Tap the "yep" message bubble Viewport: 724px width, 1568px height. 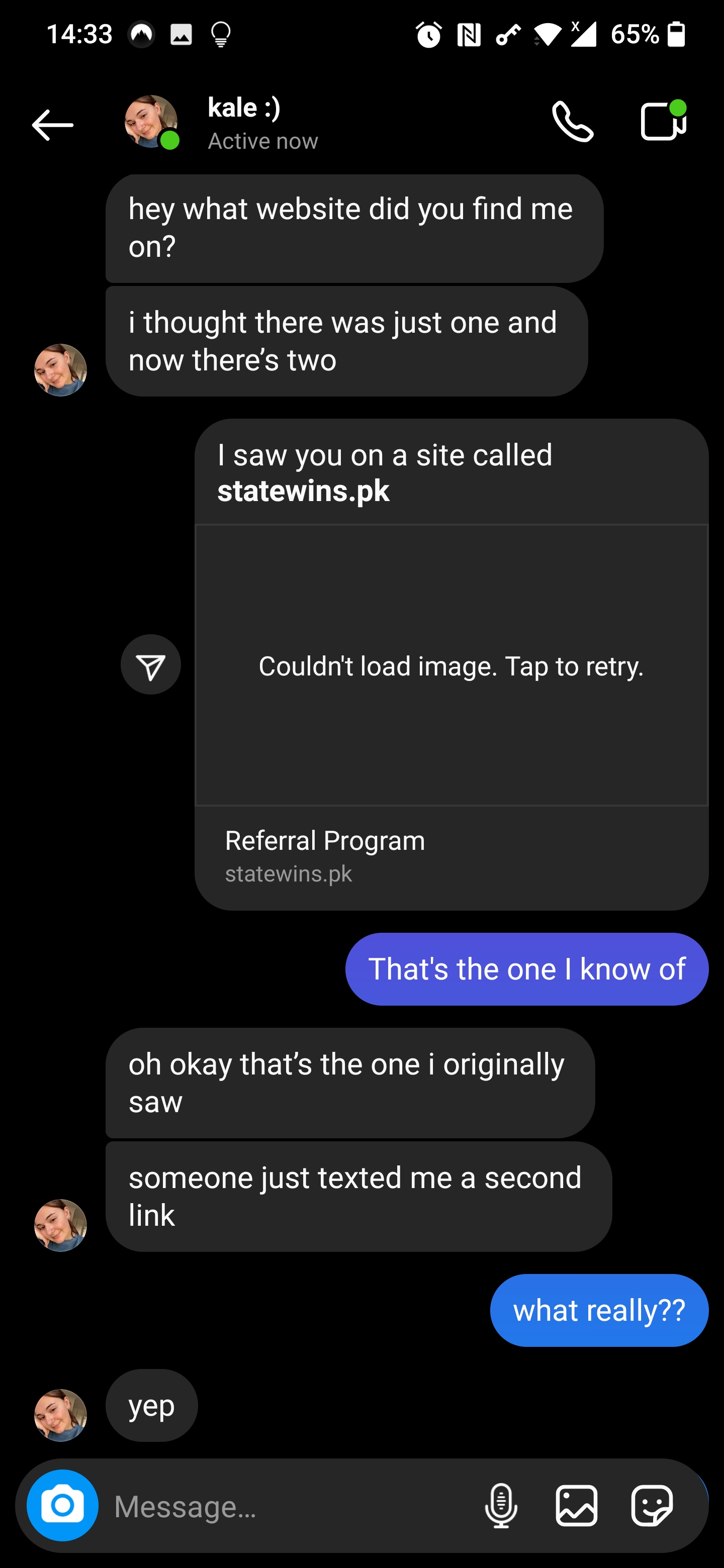pos(152,1406)
